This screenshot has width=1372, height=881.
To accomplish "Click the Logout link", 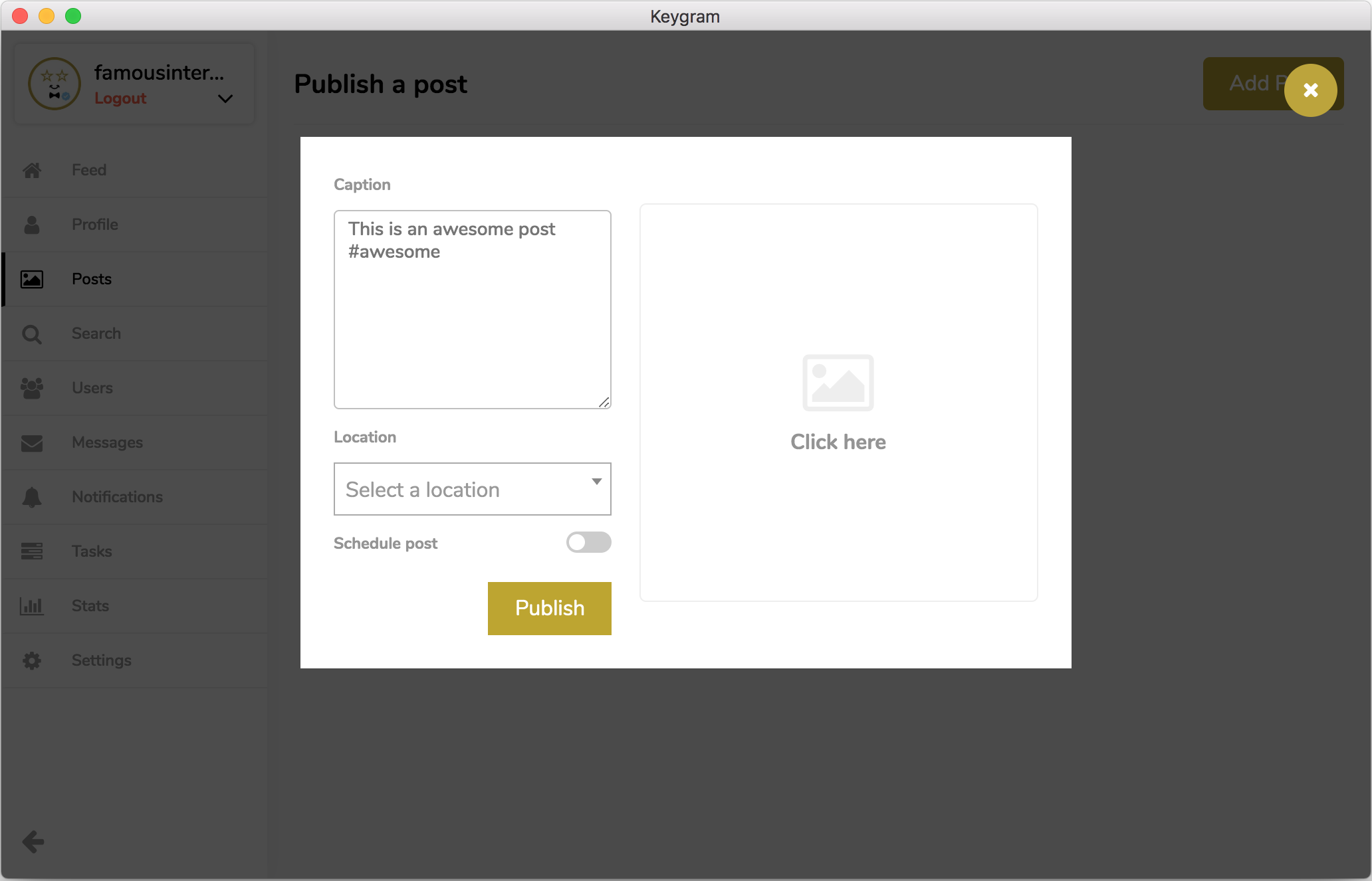I will (120, 98).
